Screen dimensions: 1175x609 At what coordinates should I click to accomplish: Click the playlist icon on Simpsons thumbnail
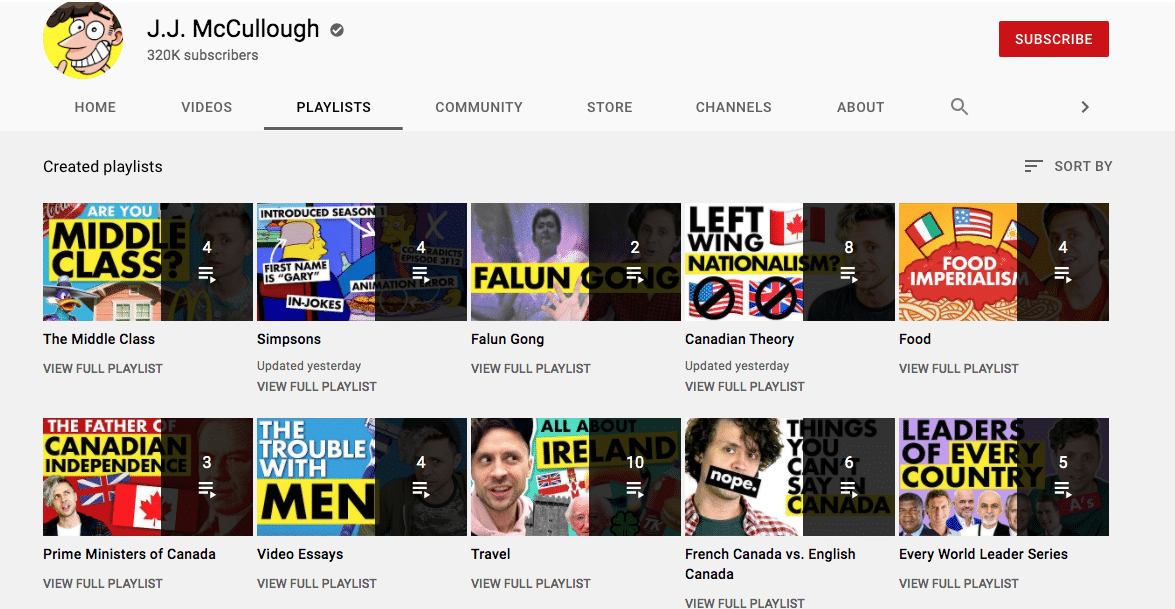coord(421,274)
